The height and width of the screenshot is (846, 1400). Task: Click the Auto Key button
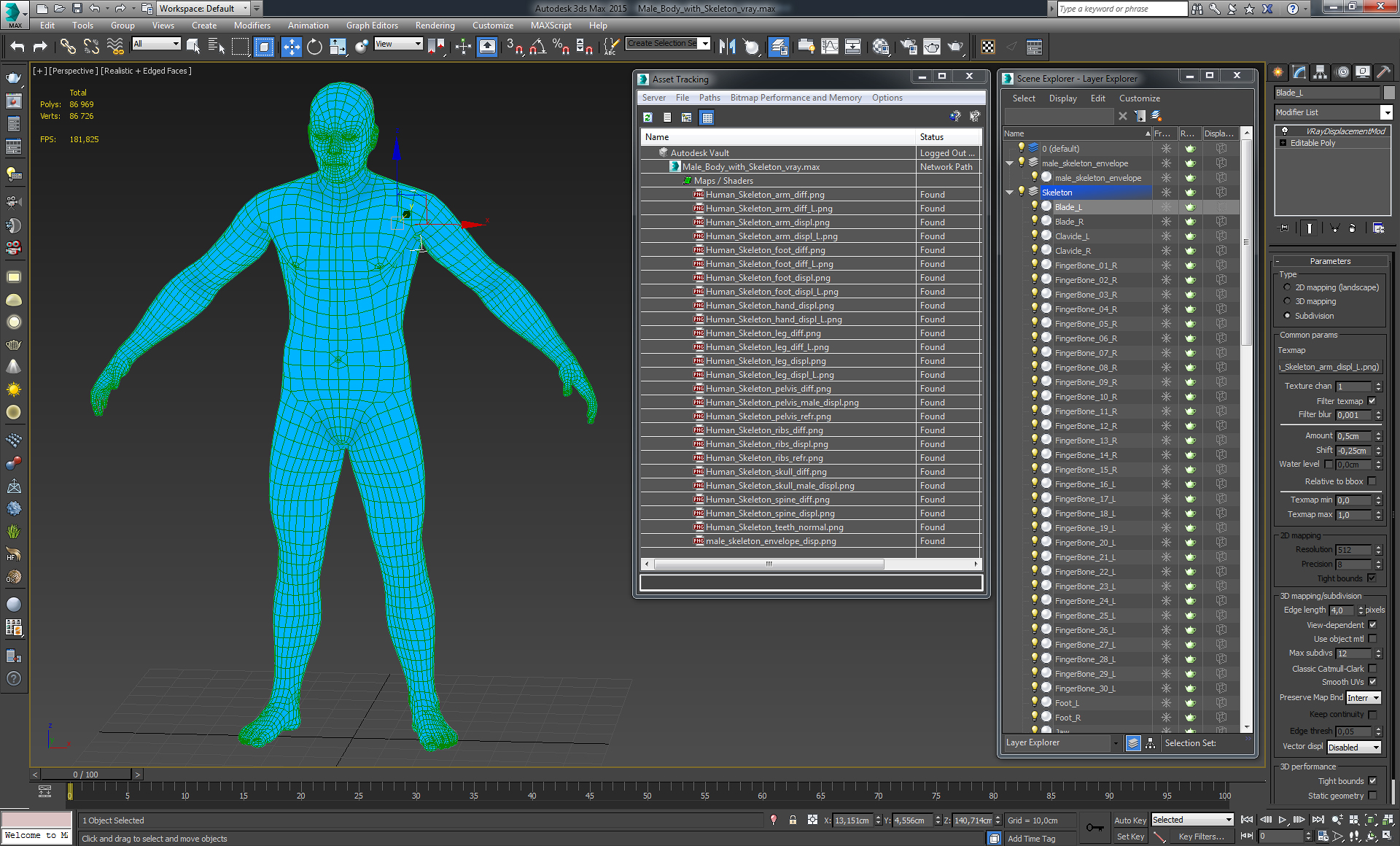click(1129, 820)
